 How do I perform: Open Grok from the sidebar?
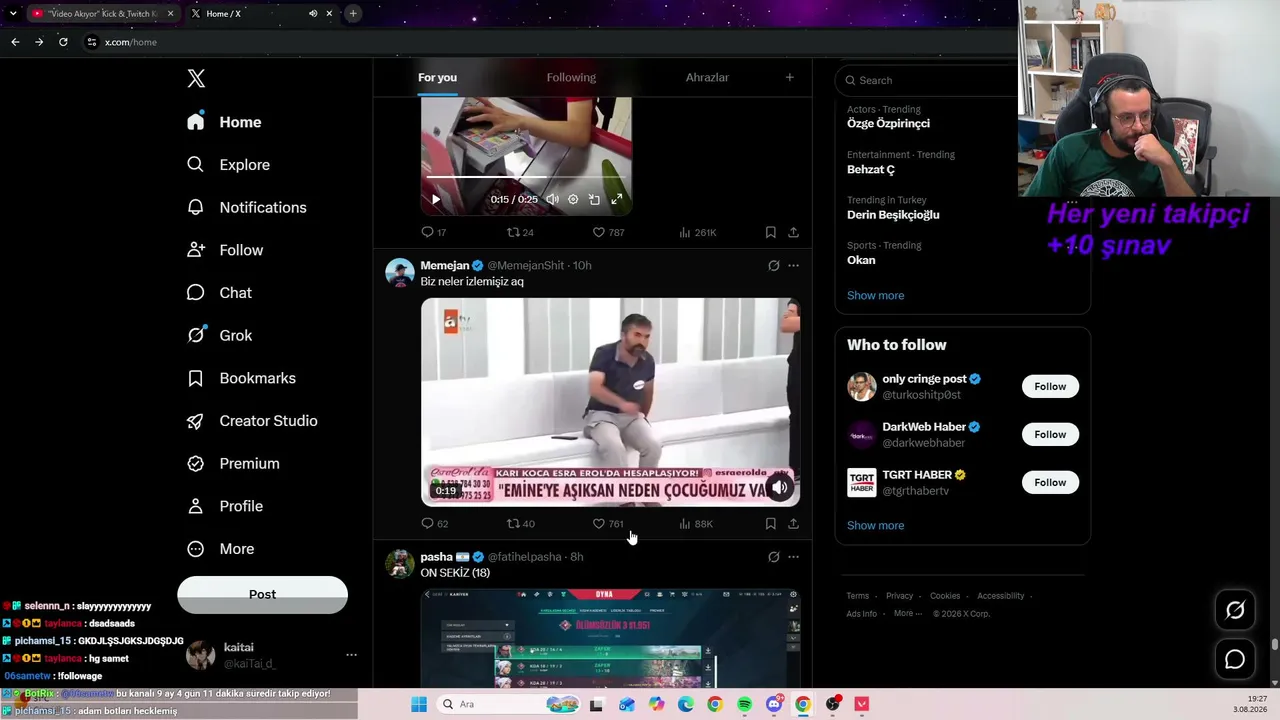(219, 335)
